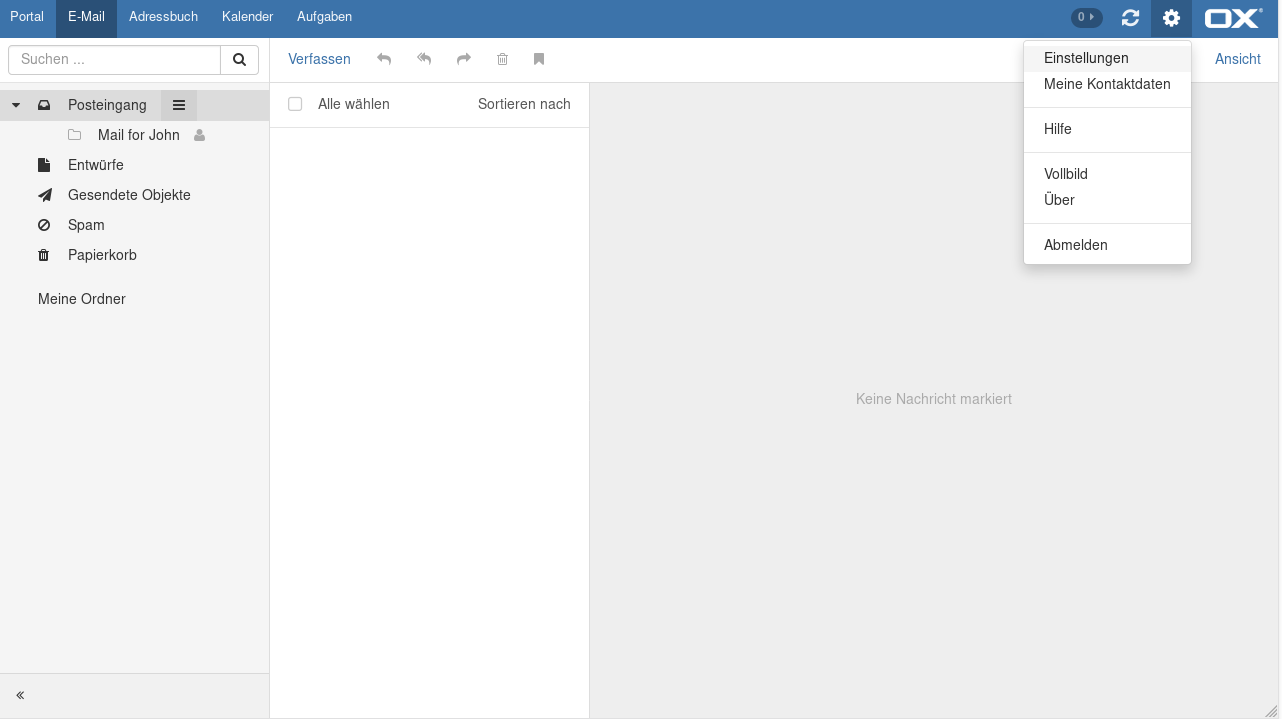Click the trash delete icon in toolbar

click(503, 59)
